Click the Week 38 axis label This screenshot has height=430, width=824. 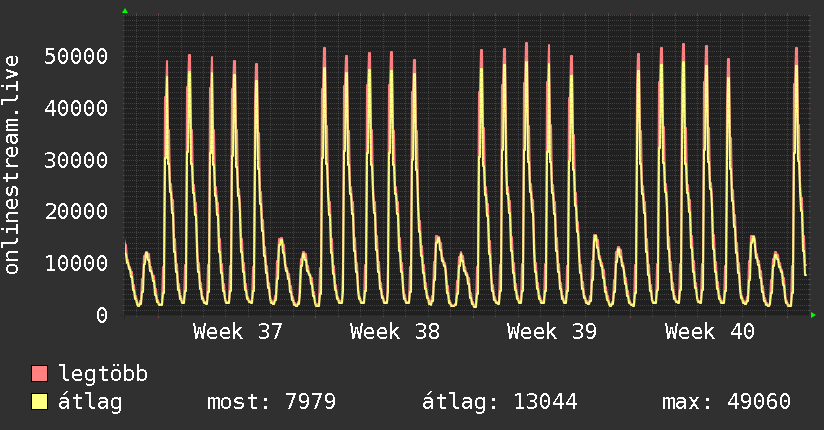point(395,332)
